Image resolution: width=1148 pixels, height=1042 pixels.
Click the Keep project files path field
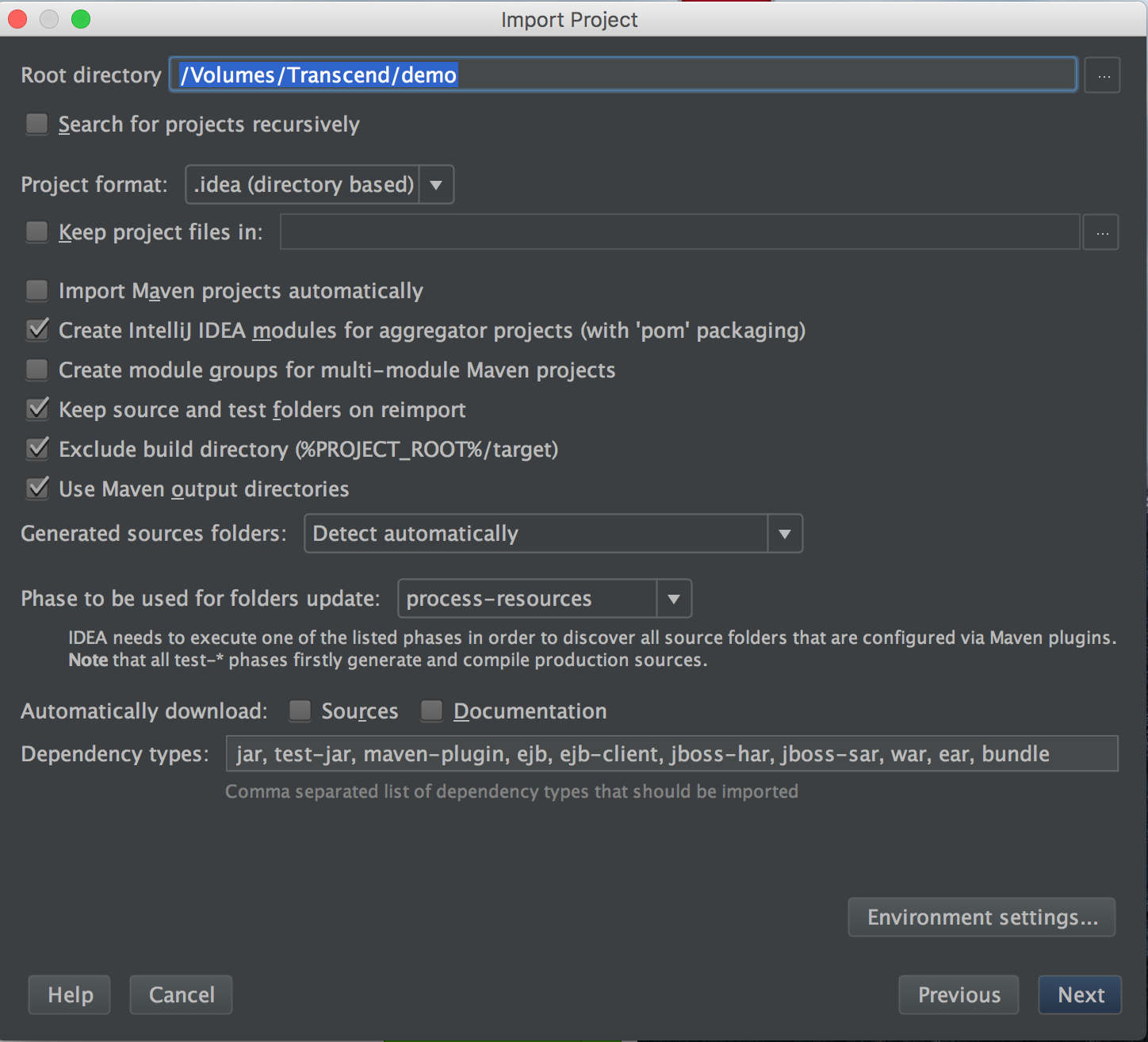[x=680, y=232]
